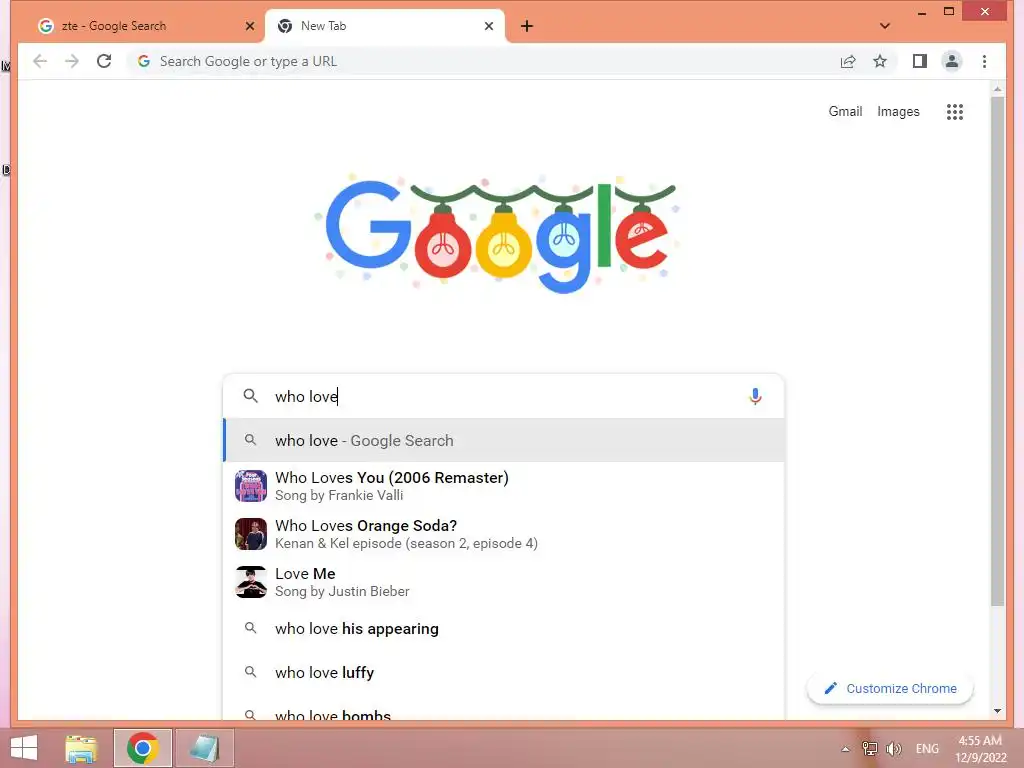1024x768 pixels.
Task: Select 'who love luffy' suggestion
Action: [504, 673]
